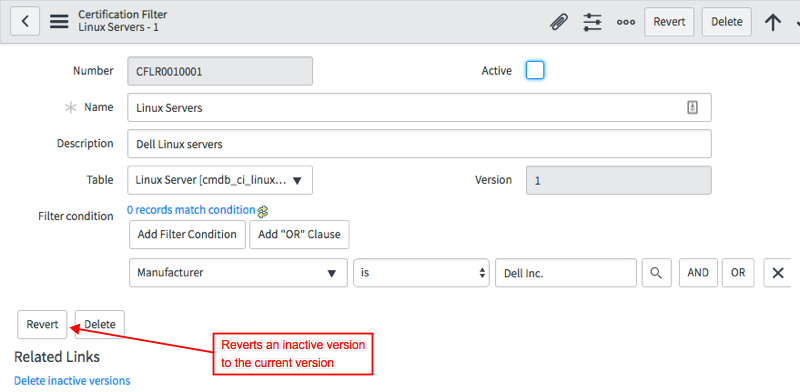Click the bottom Delete button
The height and width of the screenshot is (392, 800).
tap(99, 324)
